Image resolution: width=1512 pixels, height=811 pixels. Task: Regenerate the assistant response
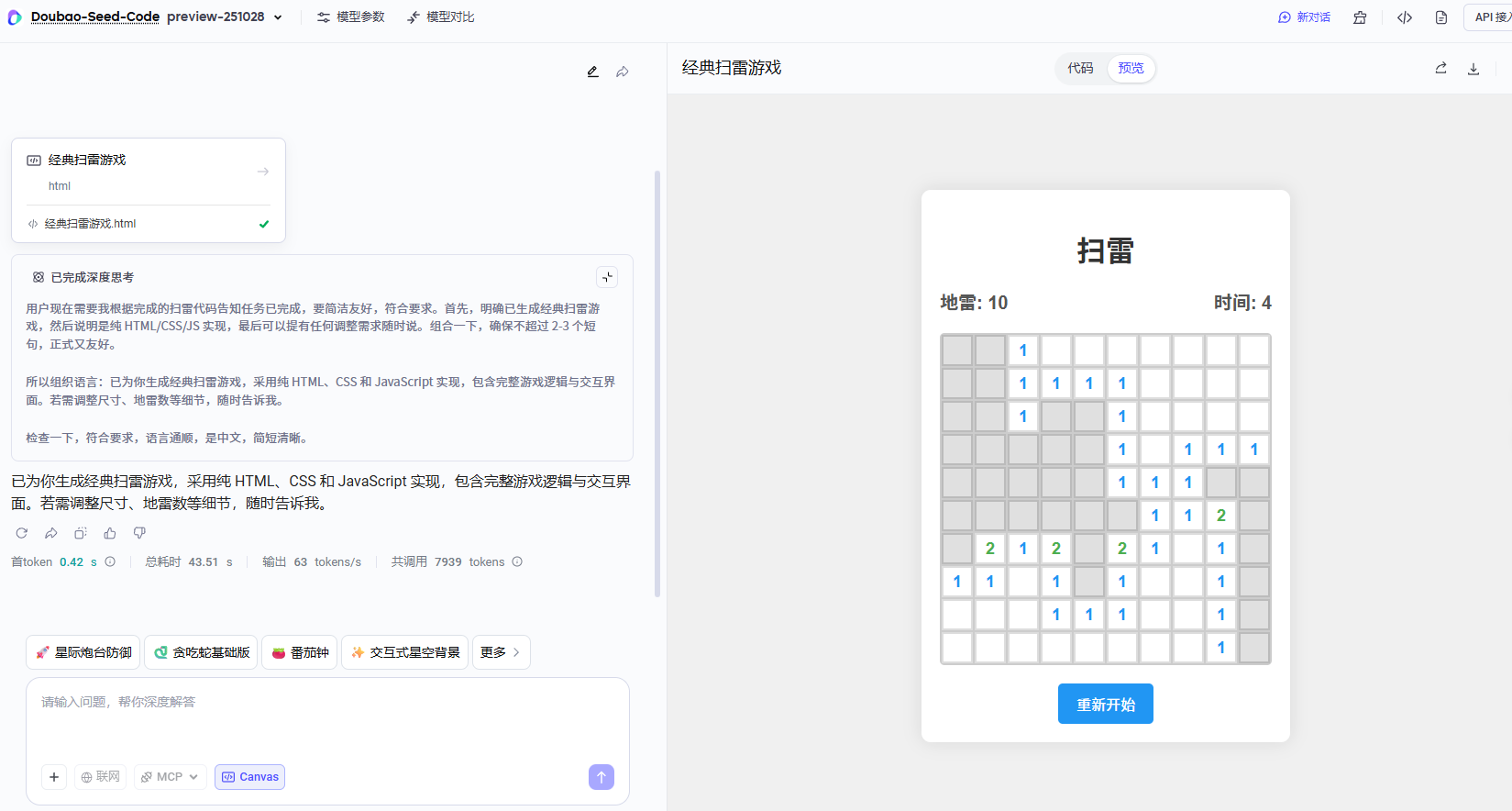(x=22, y=533)
